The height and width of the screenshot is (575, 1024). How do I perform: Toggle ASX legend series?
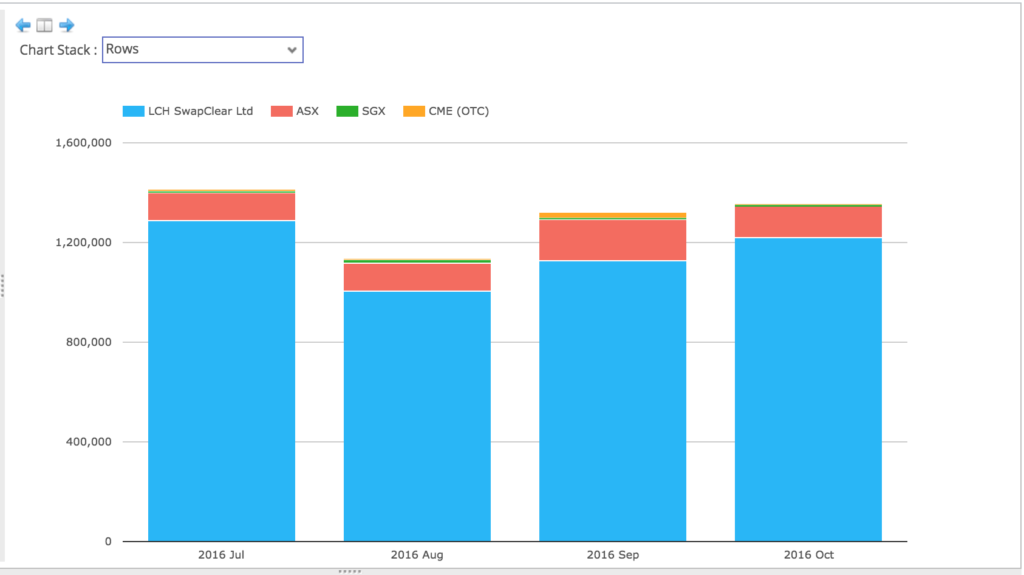click(x=295, y=111)
